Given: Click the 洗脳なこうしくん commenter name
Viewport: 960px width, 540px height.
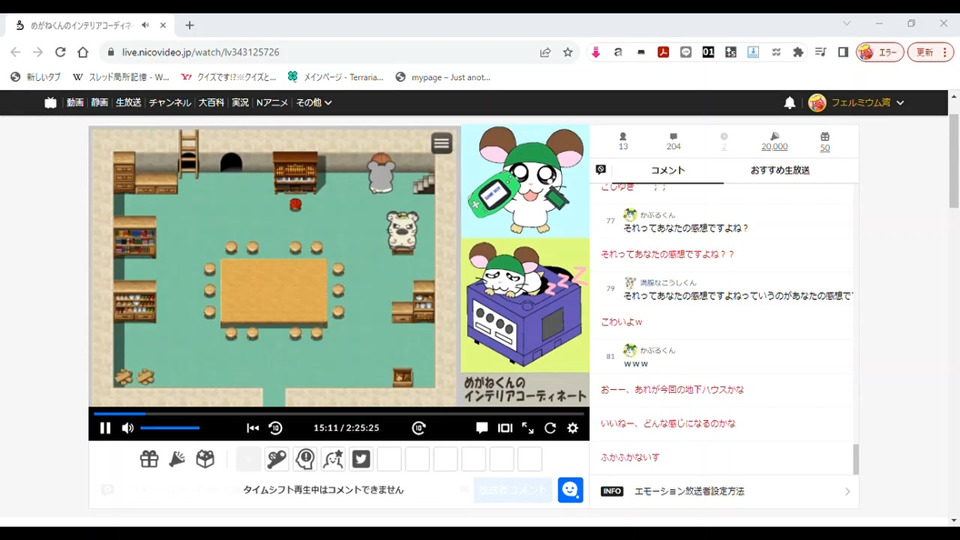Looking at the screenshot, I should click(668, 283).
